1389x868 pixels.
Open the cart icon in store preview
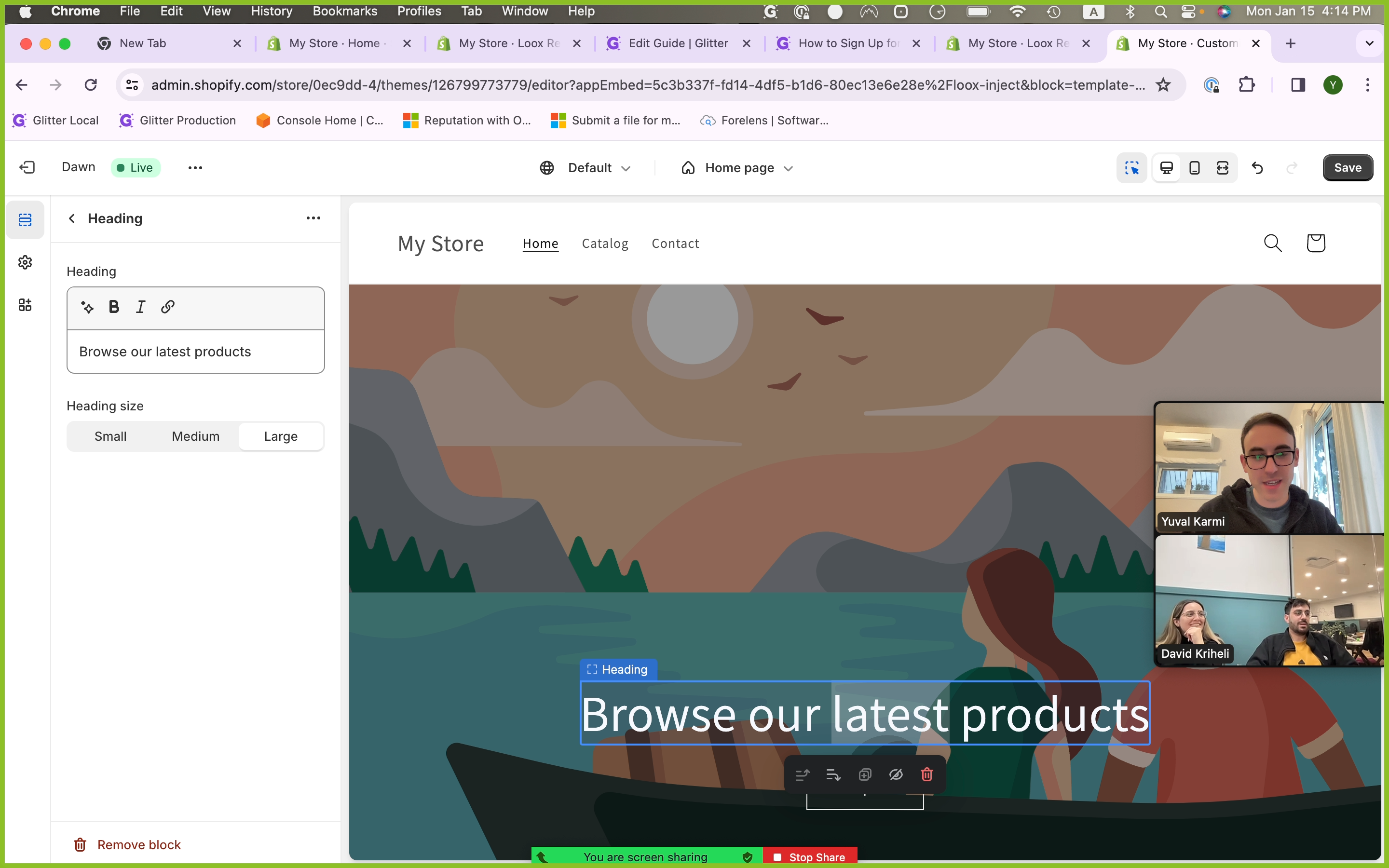1316,244
